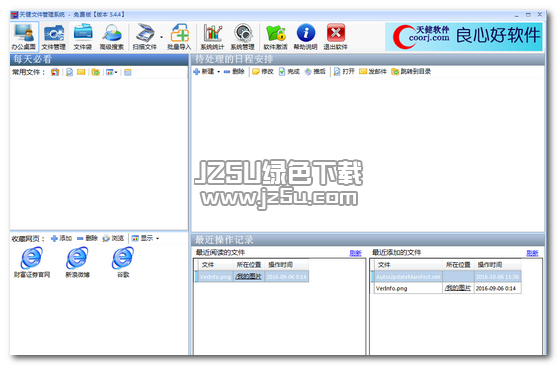The height and width of the screenshot is (366, 558).
Task: Click 发邮件 send mail button
Action: point(373,72)
